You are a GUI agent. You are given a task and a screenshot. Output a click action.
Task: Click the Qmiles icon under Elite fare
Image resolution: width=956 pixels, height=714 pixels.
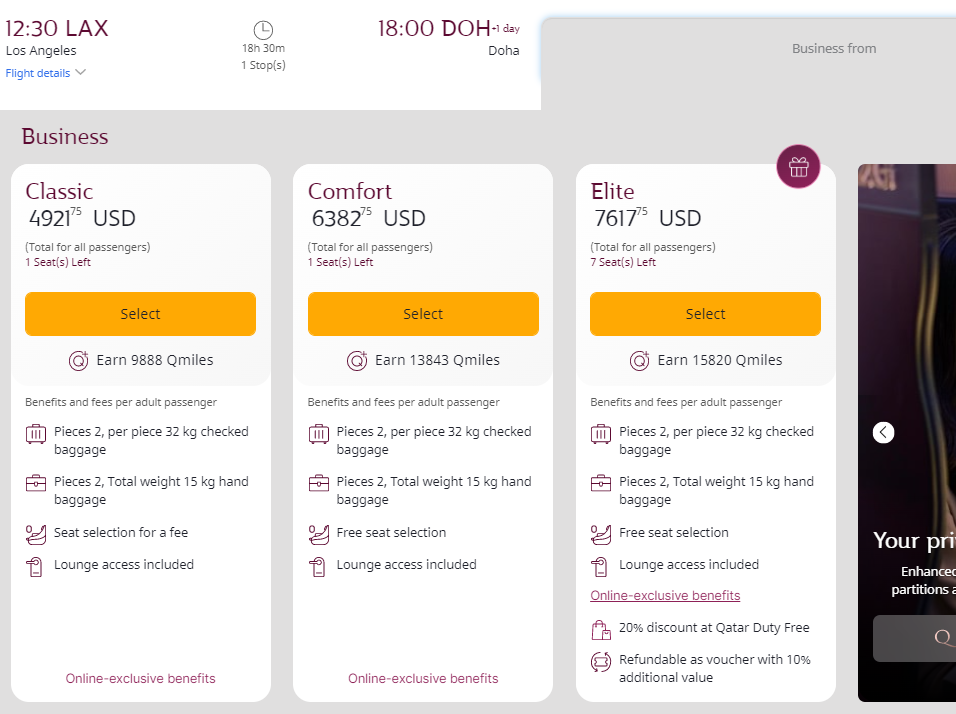coord(640,361)
